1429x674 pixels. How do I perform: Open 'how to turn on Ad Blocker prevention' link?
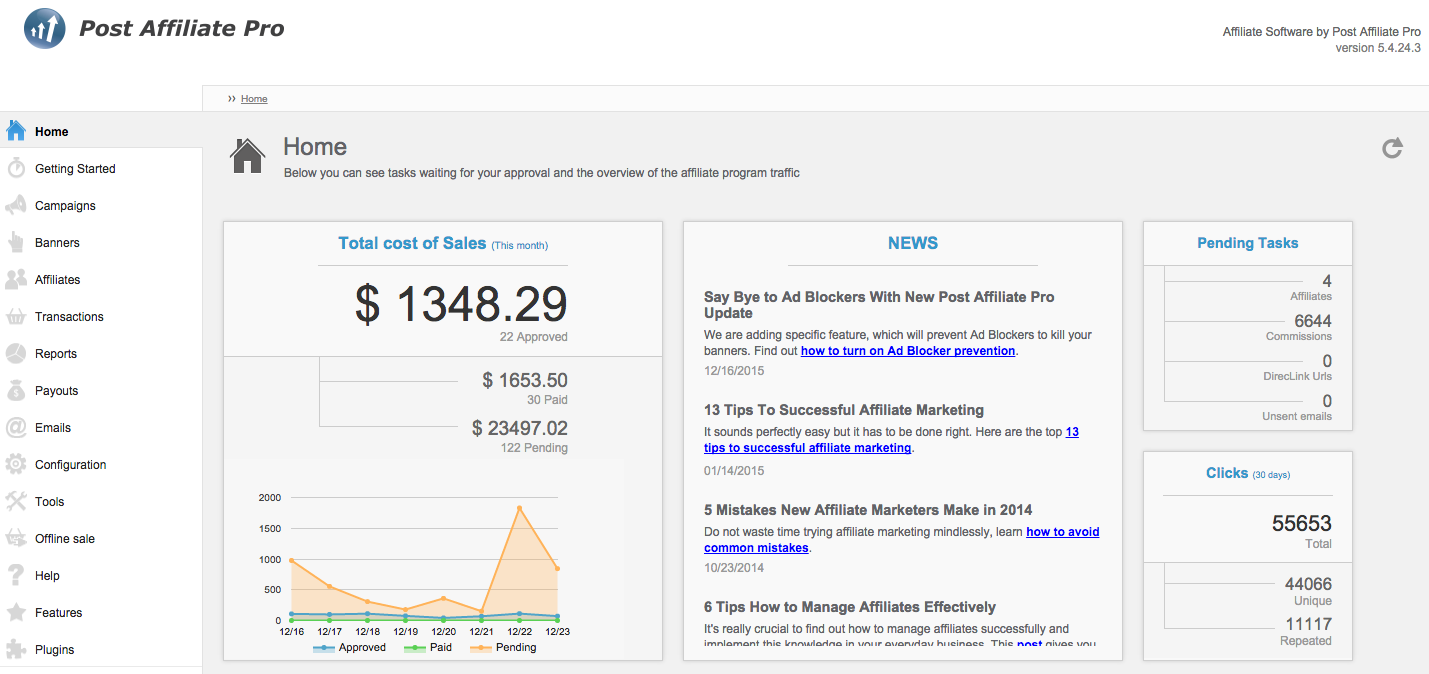(x=907, y=351)
